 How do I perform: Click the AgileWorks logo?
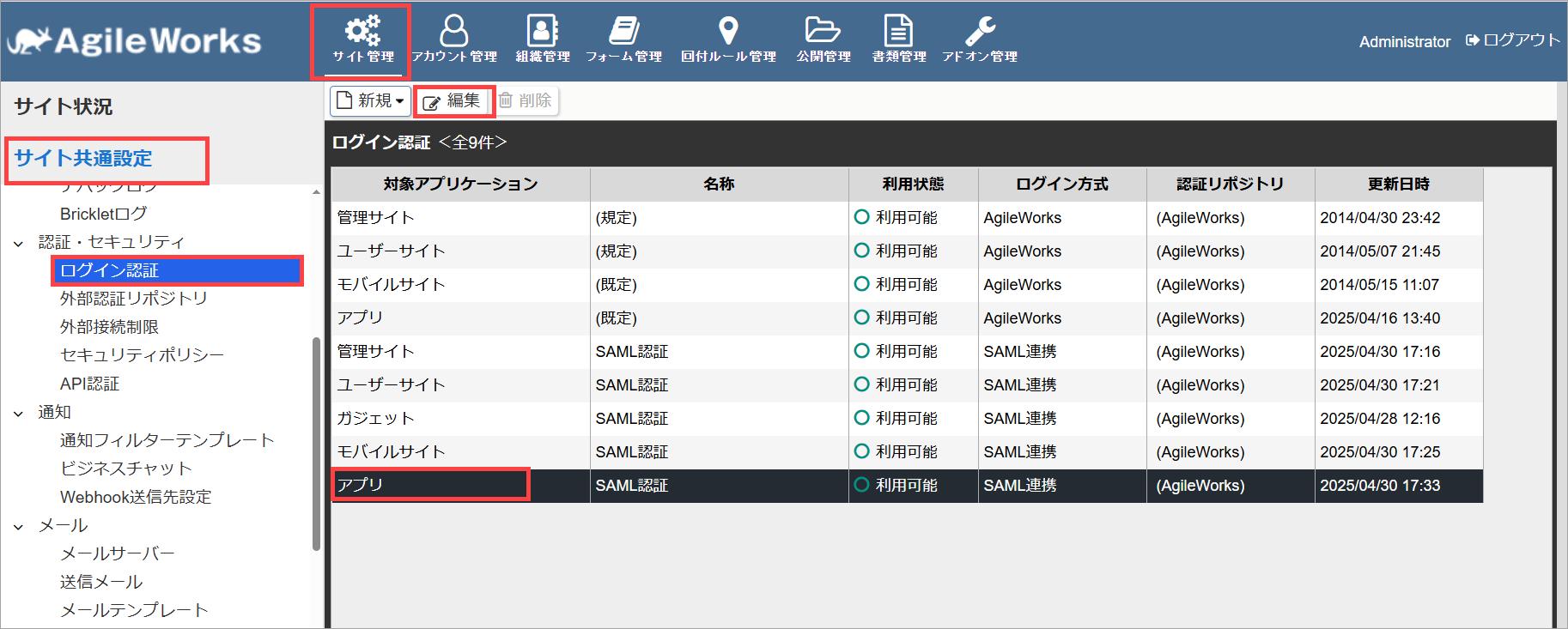pos(134,40)
